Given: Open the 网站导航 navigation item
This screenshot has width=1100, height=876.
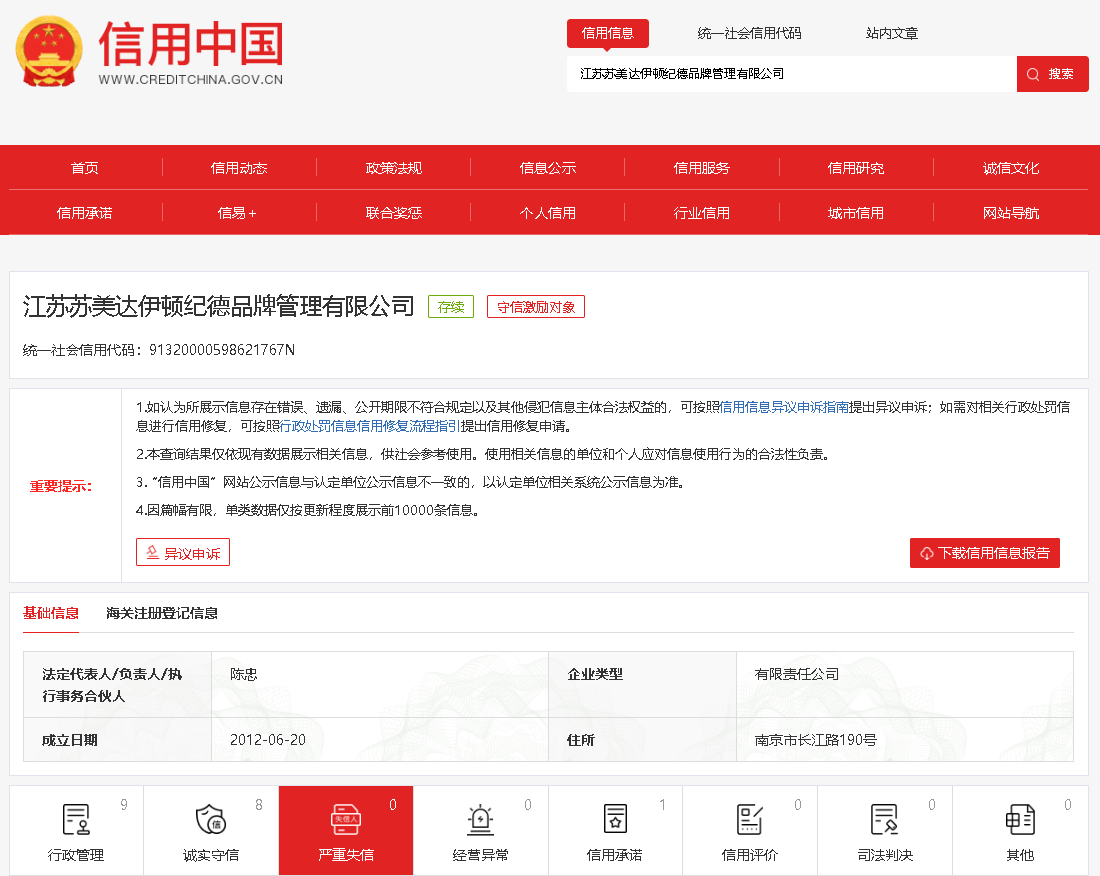Looking at the screenshot, I should click(1011, 213).
